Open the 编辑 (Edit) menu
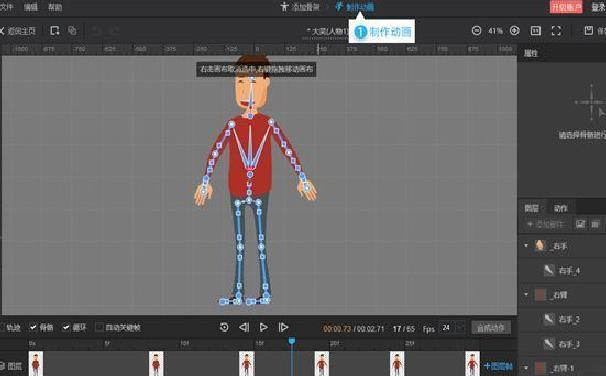Viewport: 606px width, 376px height. click(31, 7)
